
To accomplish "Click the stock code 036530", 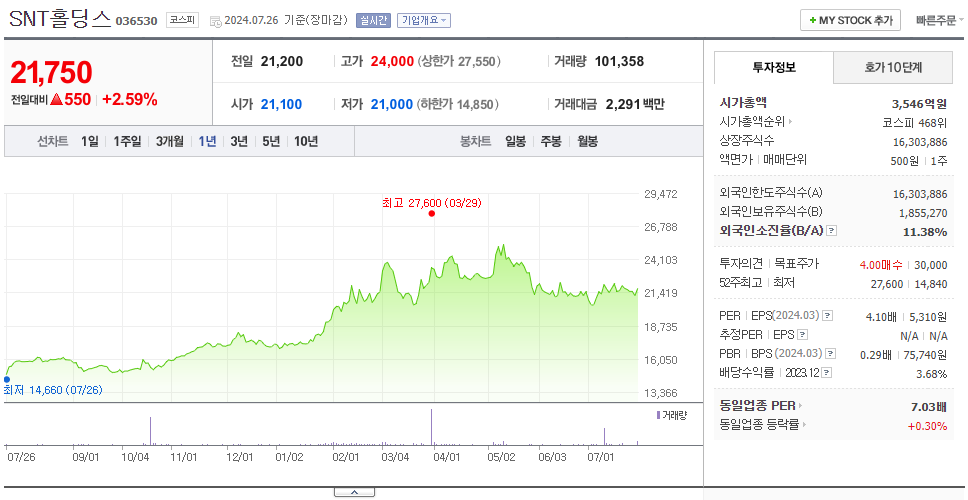I will (x=136, y=21).
